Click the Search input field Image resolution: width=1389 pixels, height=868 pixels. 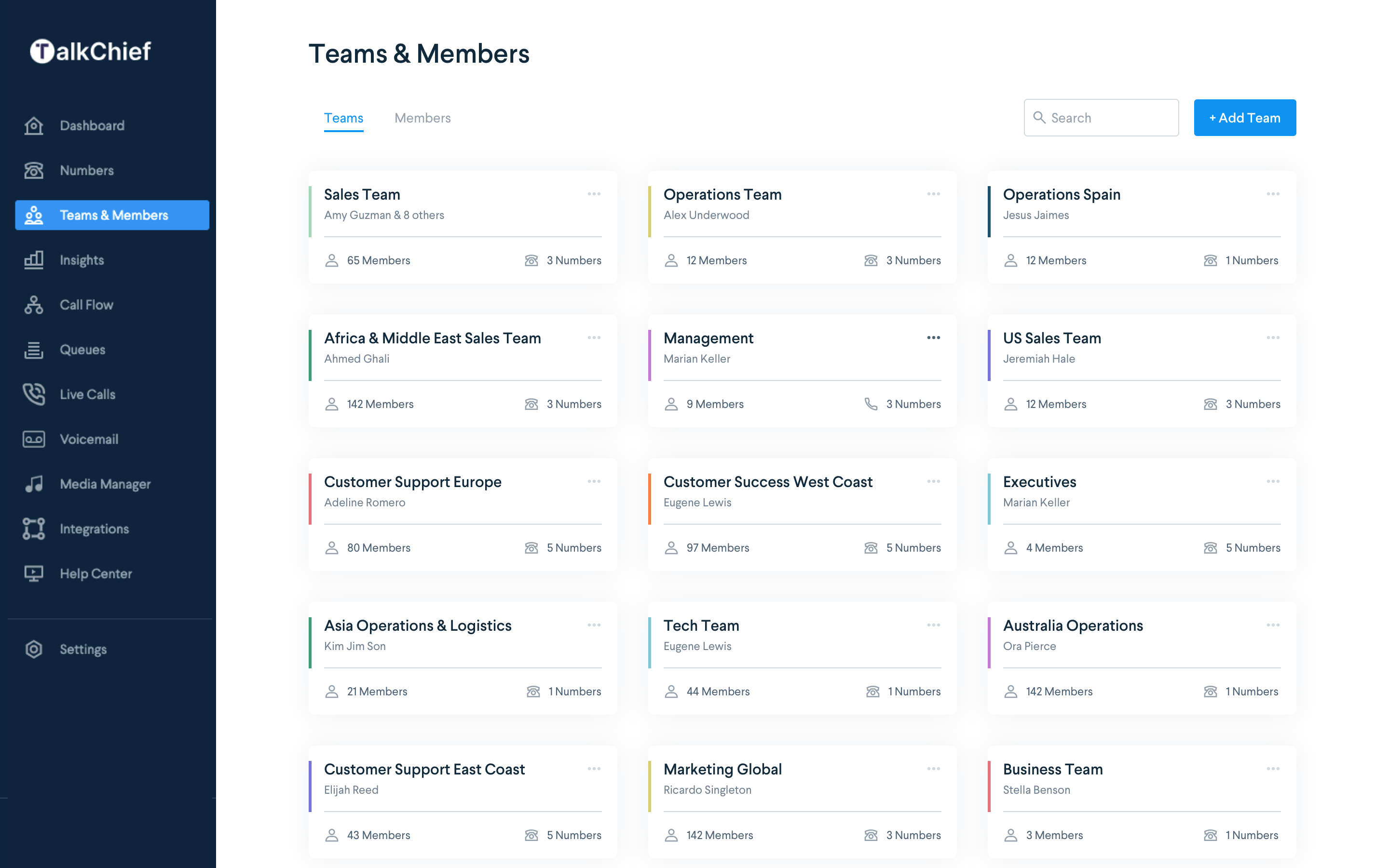[1108, 118]
